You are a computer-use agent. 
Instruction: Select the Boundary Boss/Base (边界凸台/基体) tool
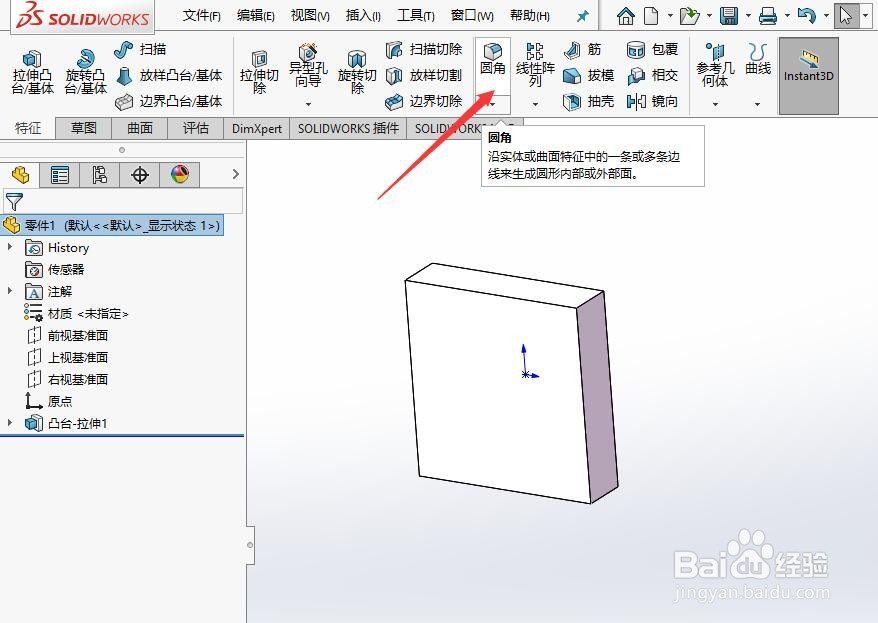click(169, 101)
